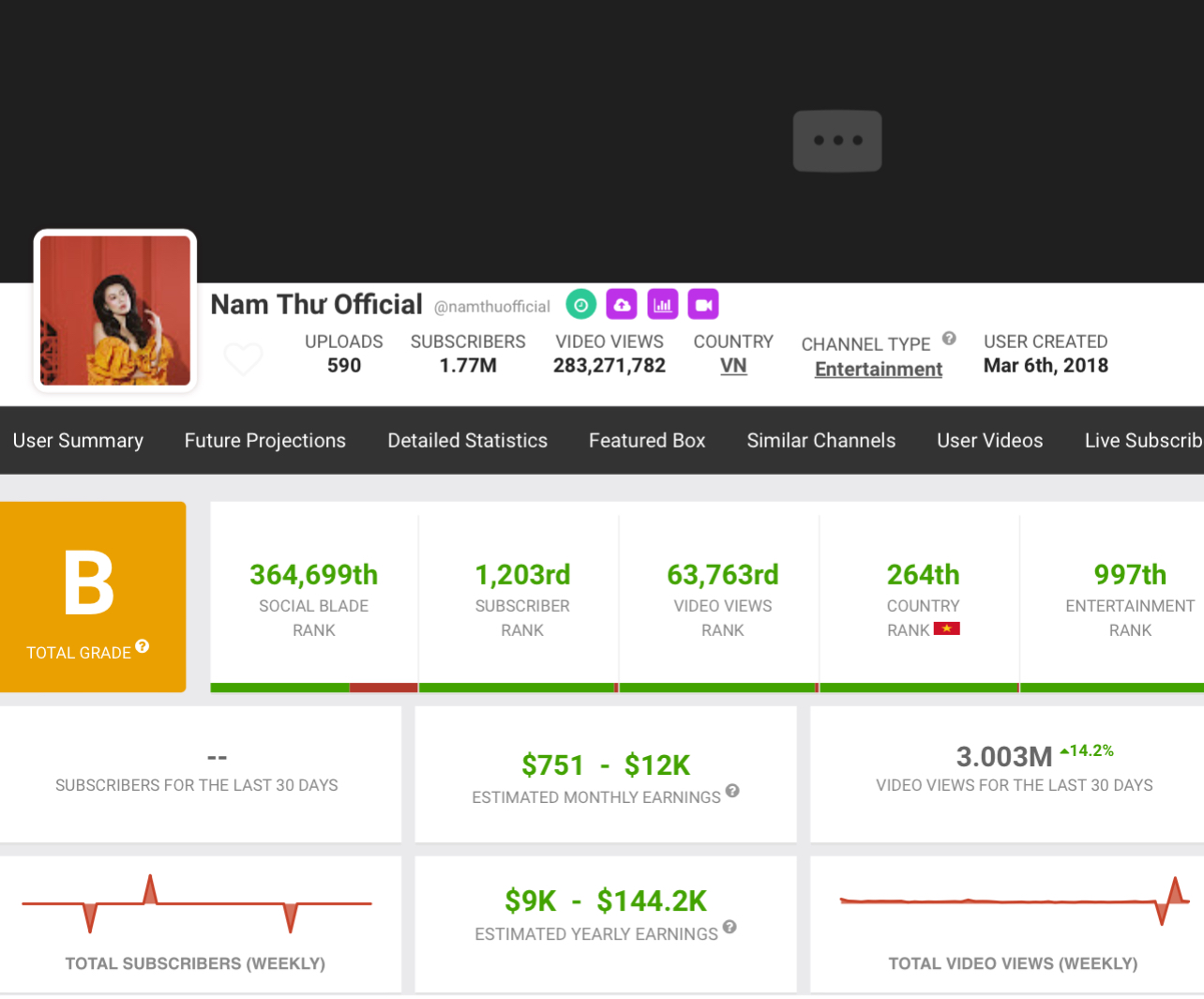
Task: Click the $9K - $144.2K yearly earnings
Action: (x=606, y=901)
